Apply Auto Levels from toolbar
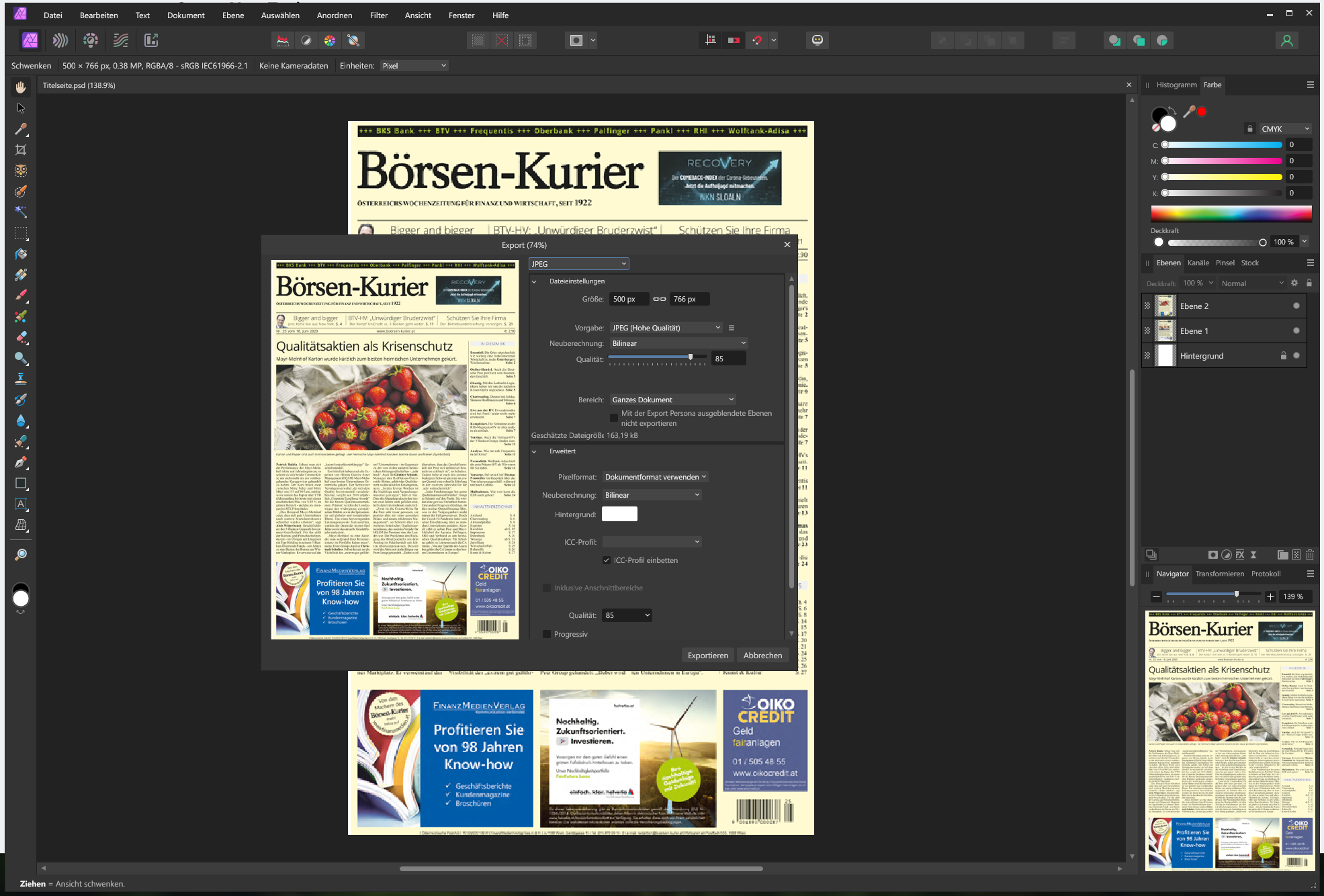 [283, 40]
